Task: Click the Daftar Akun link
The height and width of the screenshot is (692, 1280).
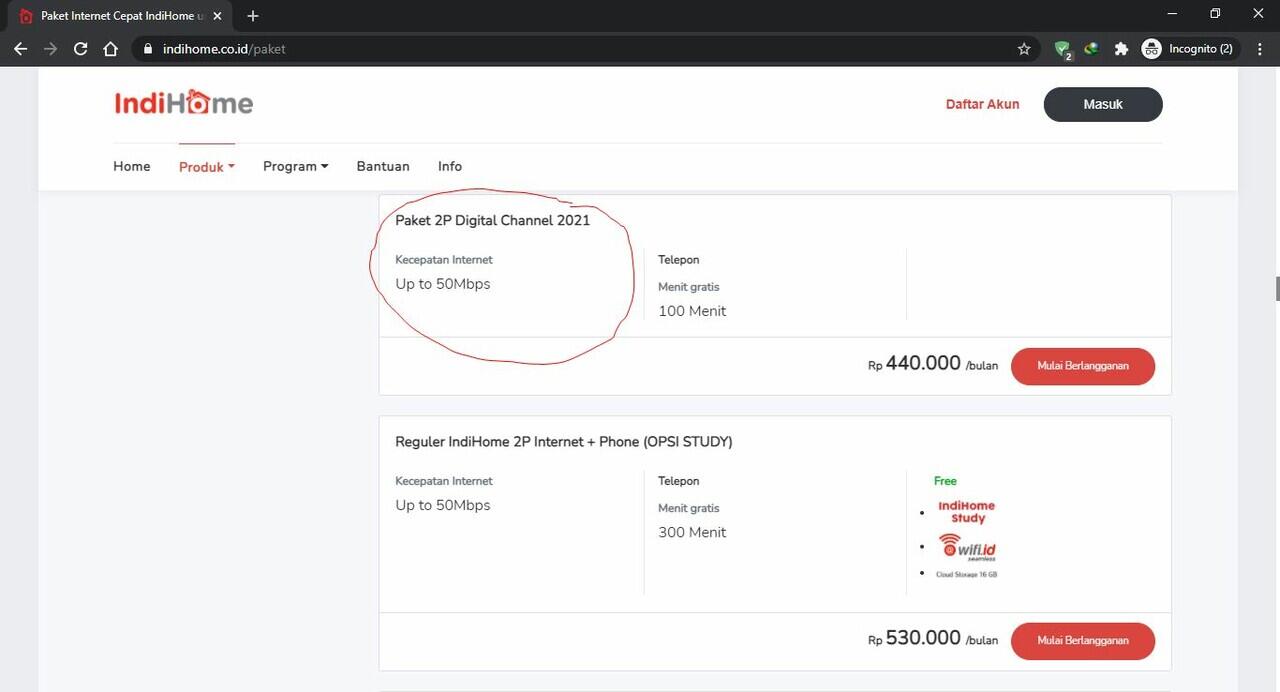Action: pyautogui.click(x=983, y=104)
